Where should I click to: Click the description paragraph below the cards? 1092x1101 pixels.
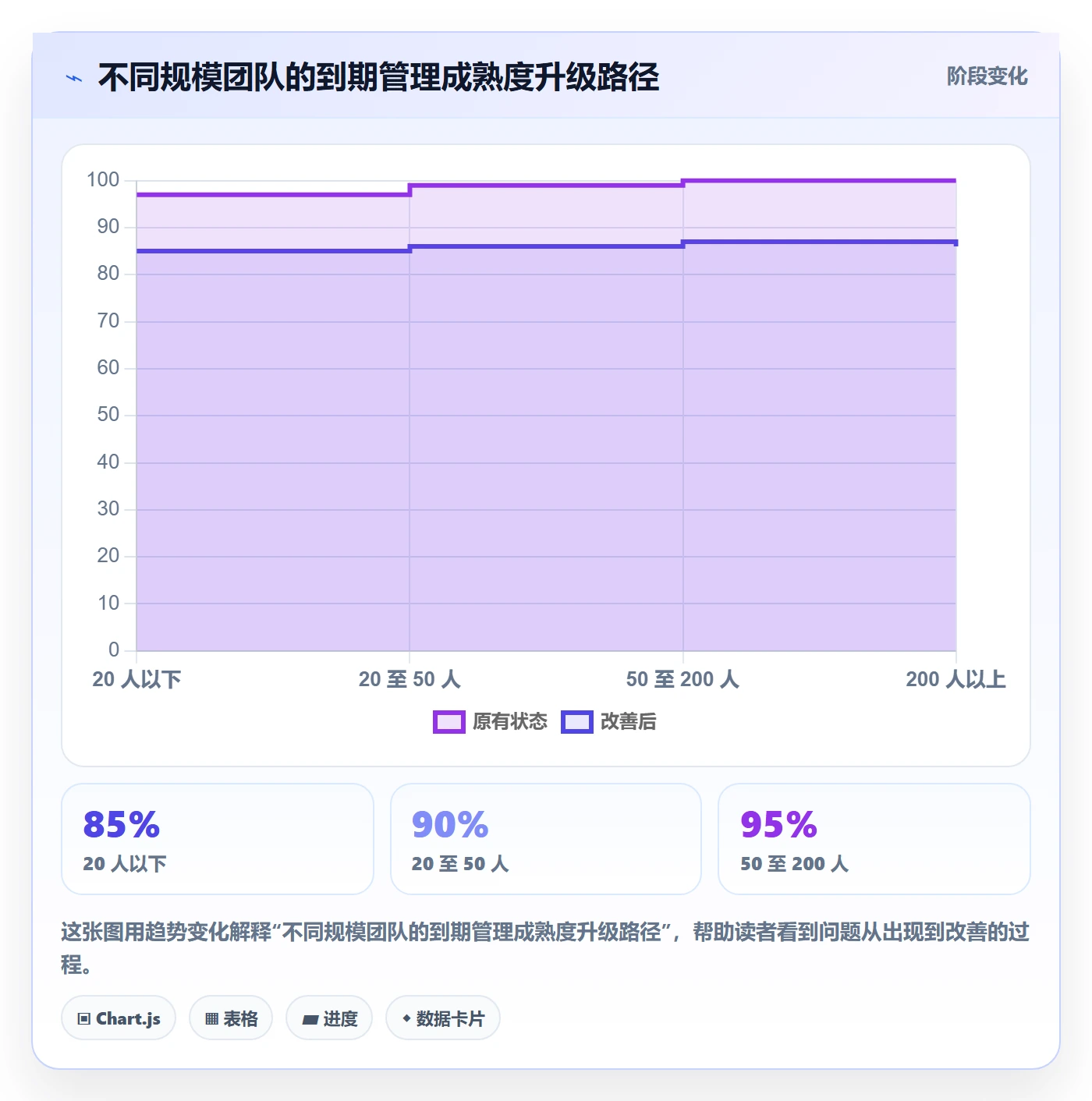click(x=545, y=948)
